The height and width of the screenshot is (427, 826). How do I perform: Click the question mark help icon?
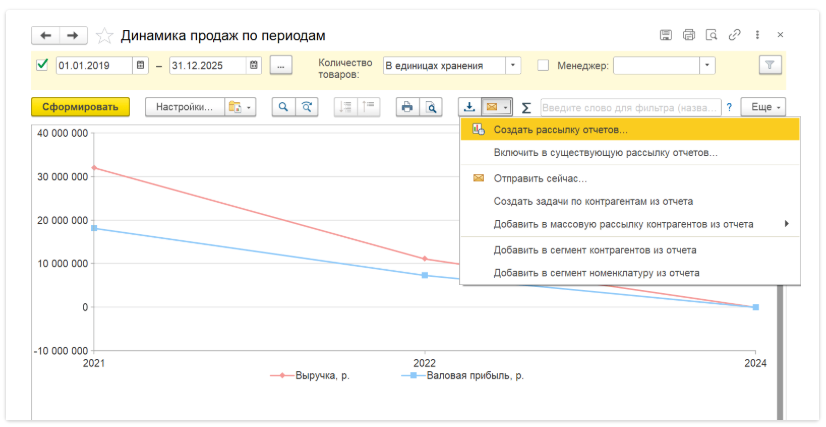click(729, 107)
